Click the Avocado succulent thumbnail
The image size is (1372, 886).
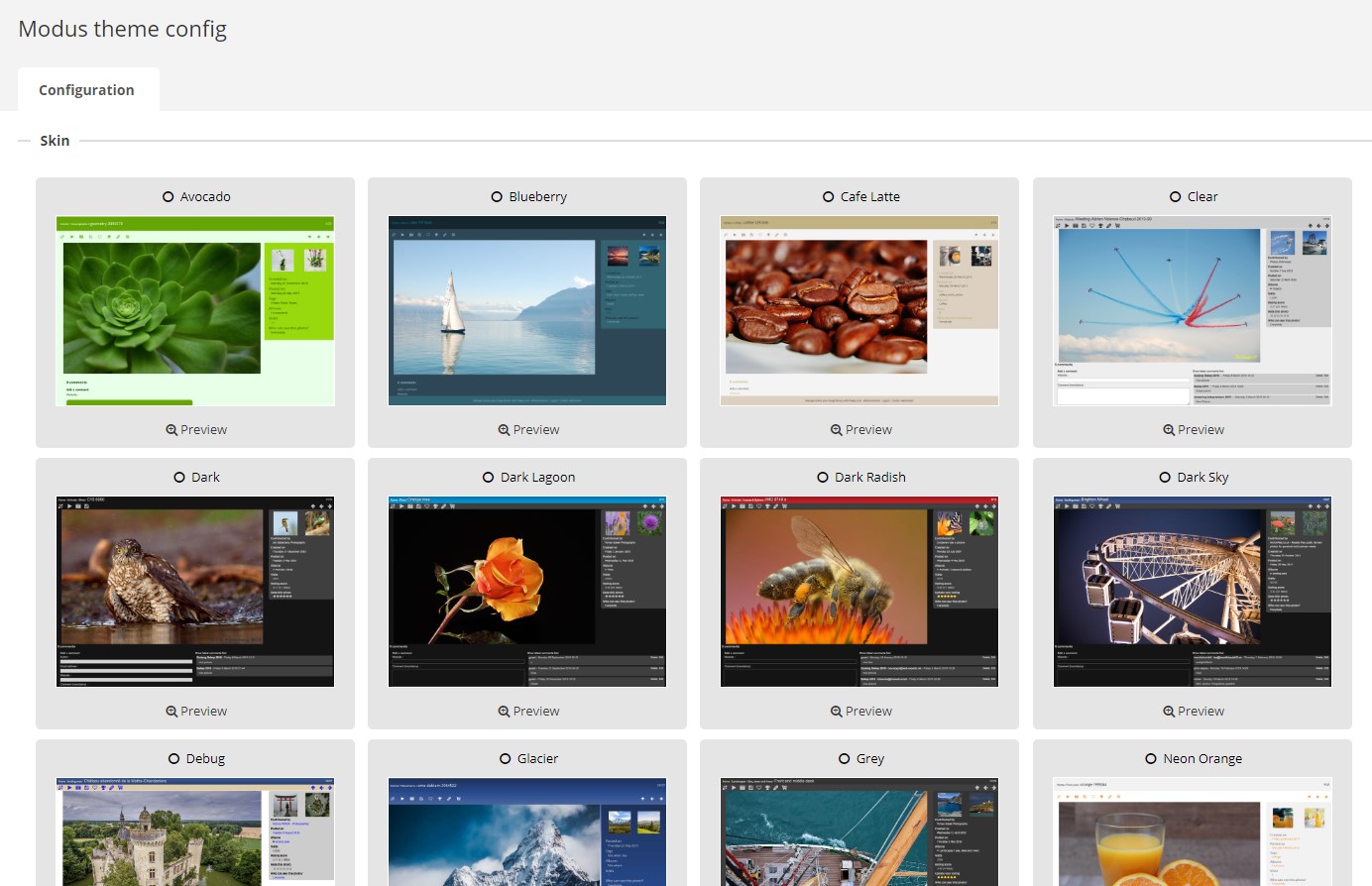click(195, 311)
